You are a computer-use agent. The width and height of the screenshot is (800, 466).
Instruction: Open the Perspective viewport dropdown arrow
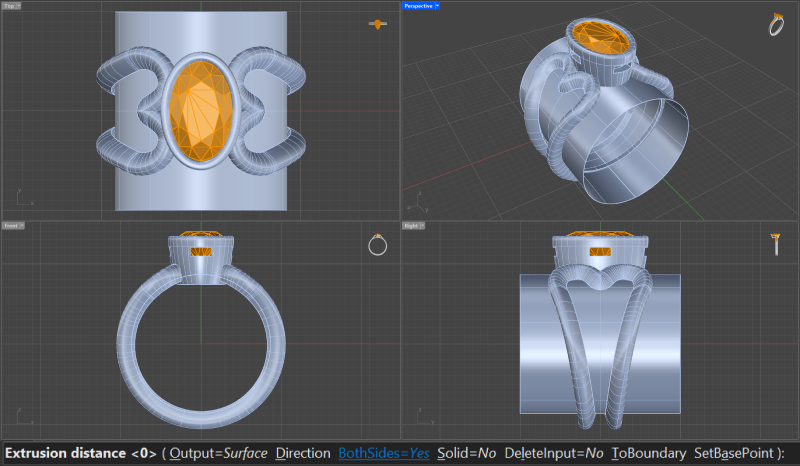click(438, 6)
